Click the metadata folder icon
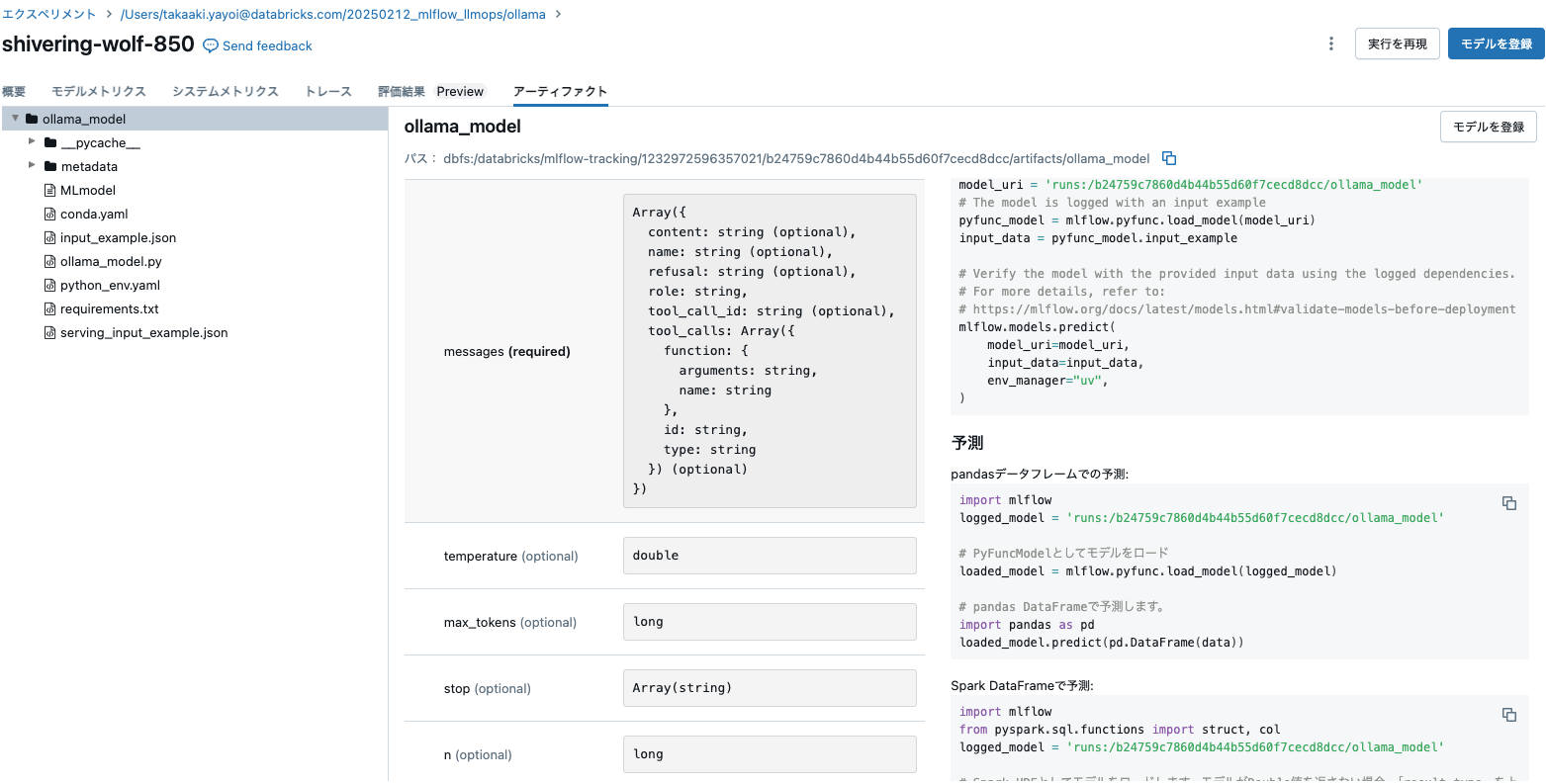The width and height of the screenshot is (1546, 784). pos(49,166)
